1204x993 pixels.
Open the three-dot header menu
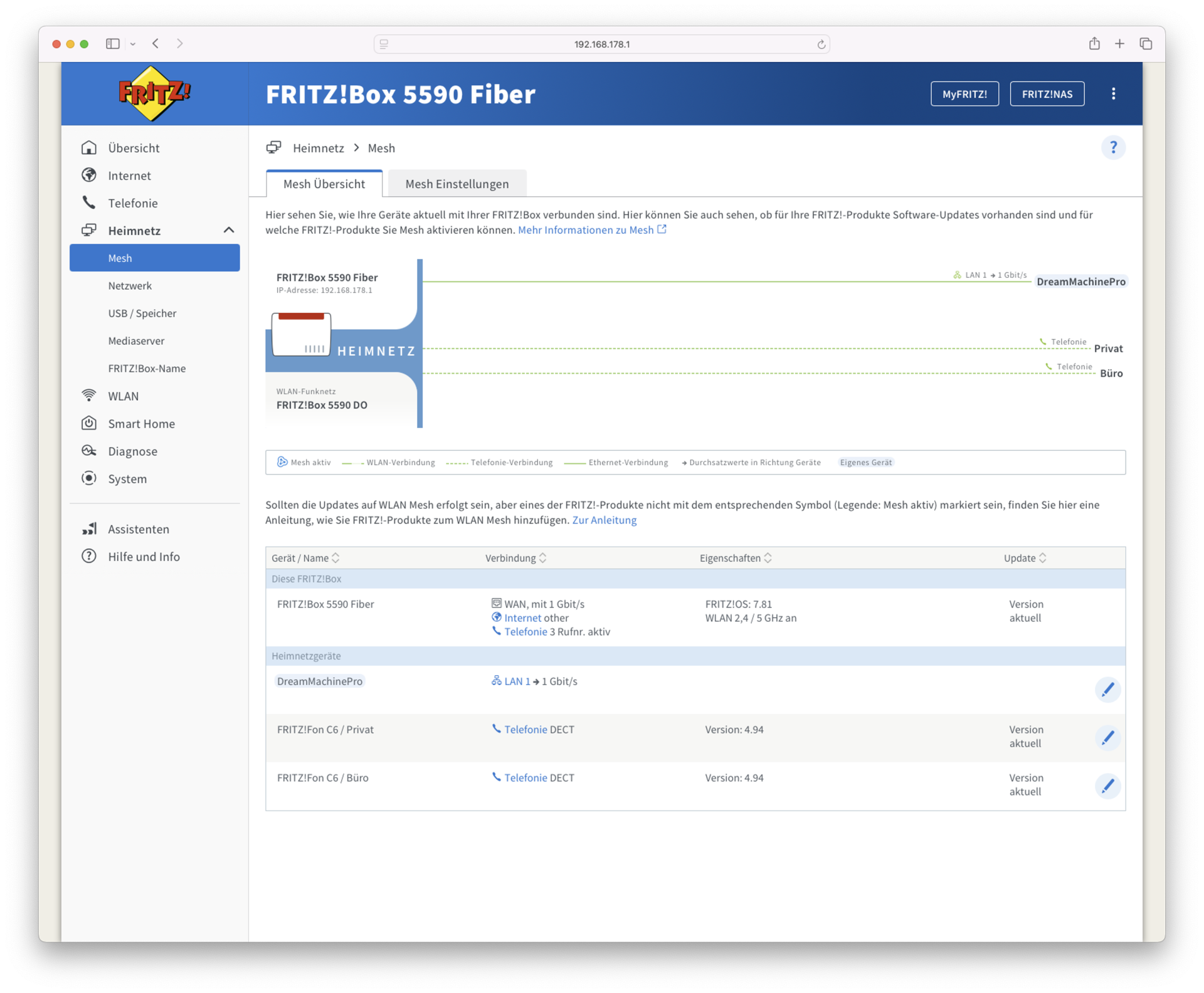point(1114,94)
